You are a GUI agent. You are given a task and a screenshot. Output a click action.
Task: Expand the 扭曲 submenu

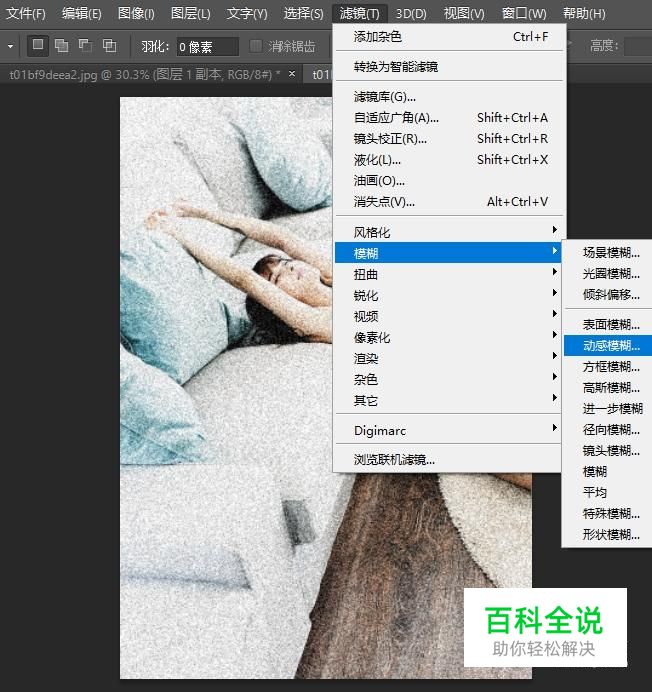click(448, 274)
